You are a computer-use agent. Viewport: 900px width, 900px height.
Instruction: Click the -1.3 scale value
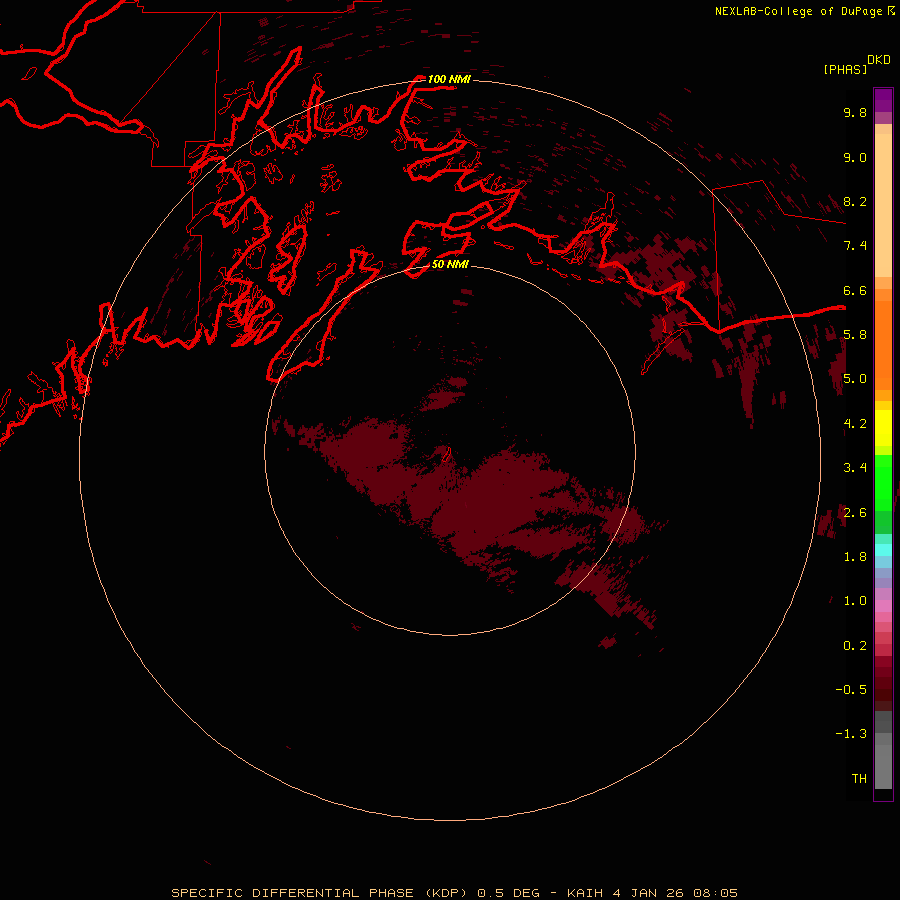[x=851, y=734]
